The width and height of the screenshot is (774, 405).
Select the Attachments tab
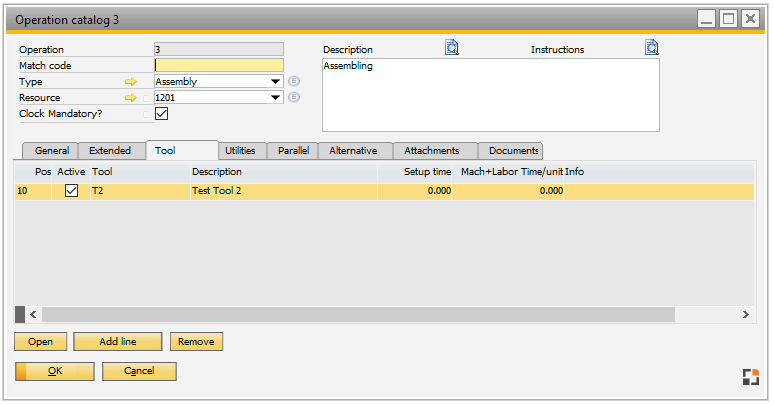pos(431,151)
